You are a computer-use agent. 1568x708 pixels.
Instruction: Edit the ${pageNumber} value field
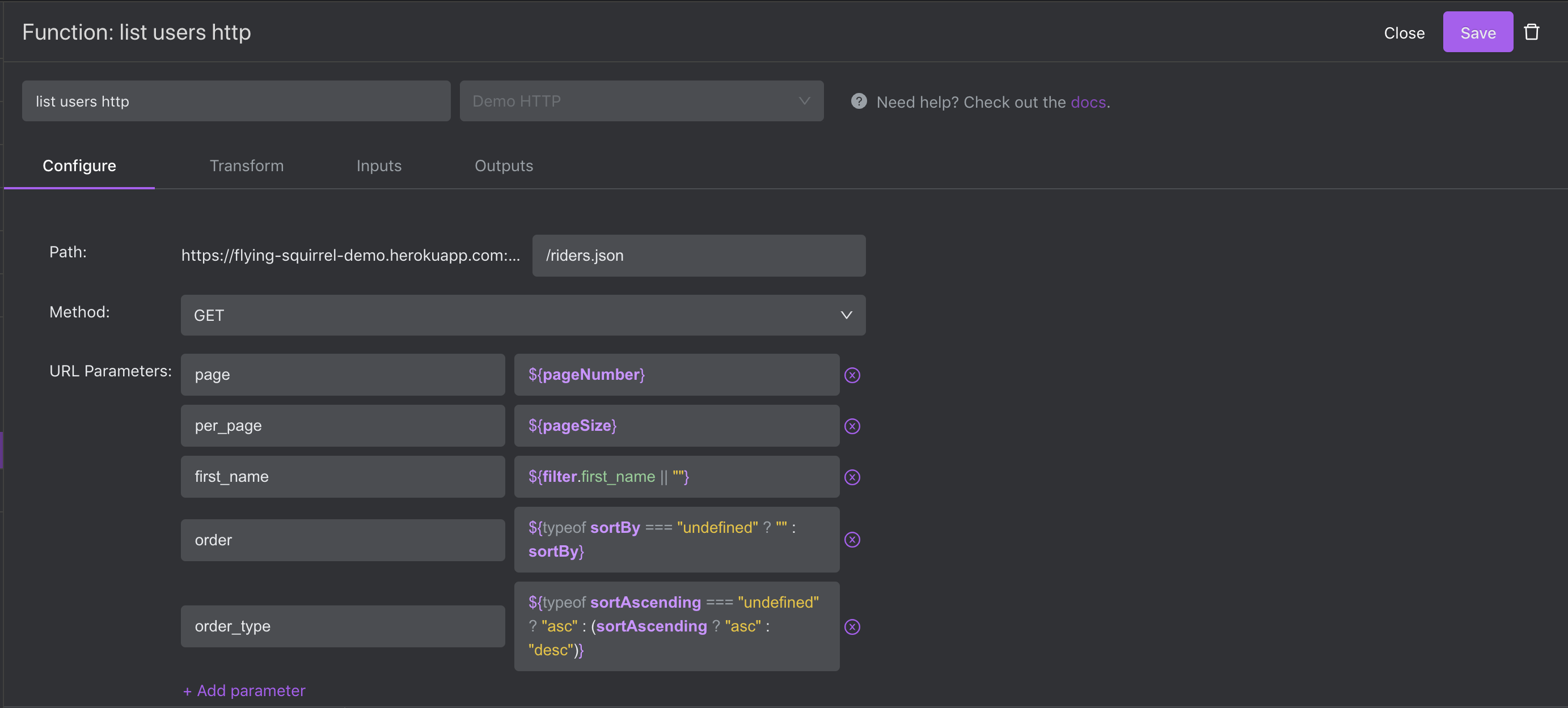point(677,375)
